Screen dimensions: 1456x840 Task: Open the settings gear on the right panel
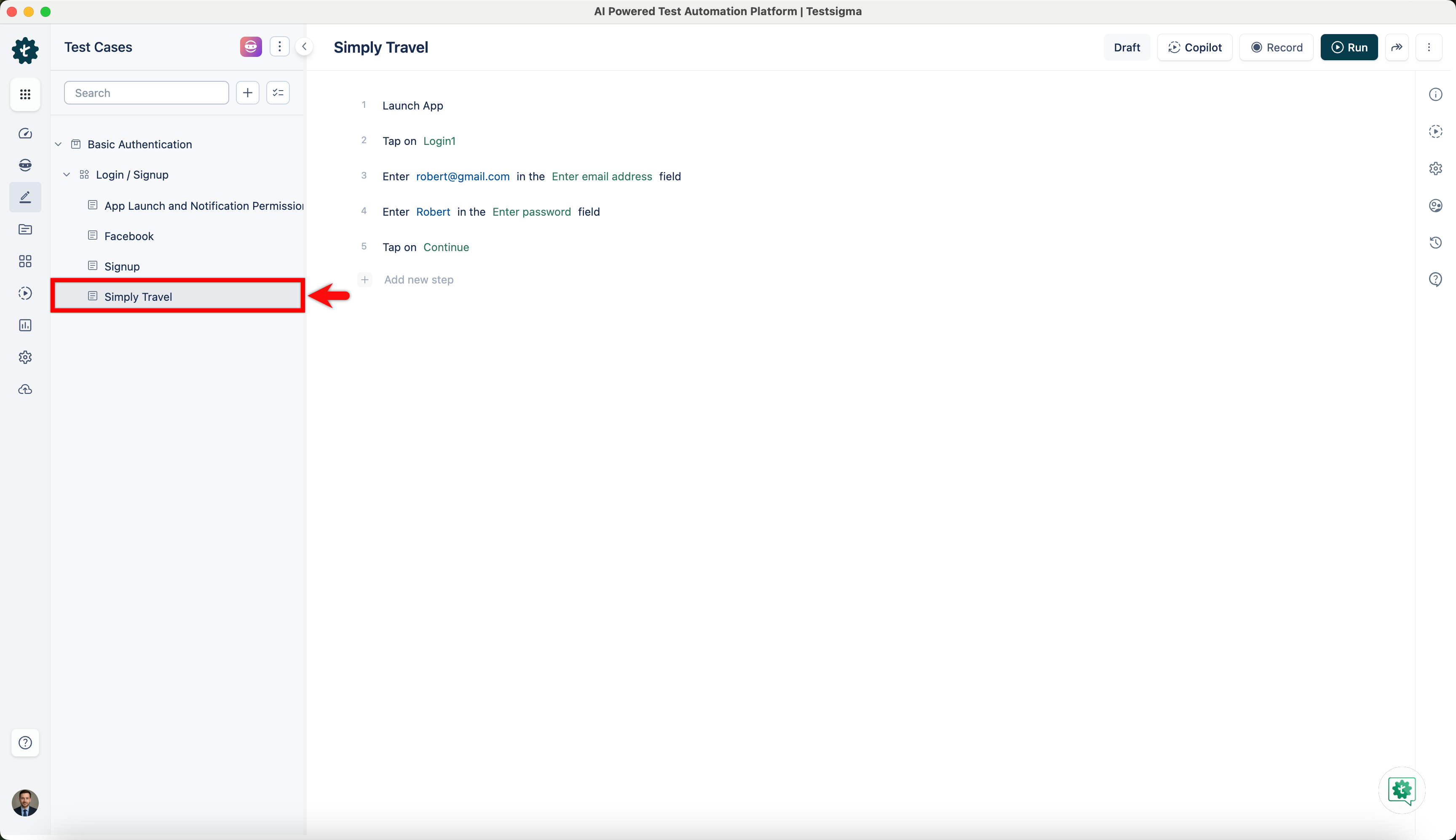tap(1436, 168)
